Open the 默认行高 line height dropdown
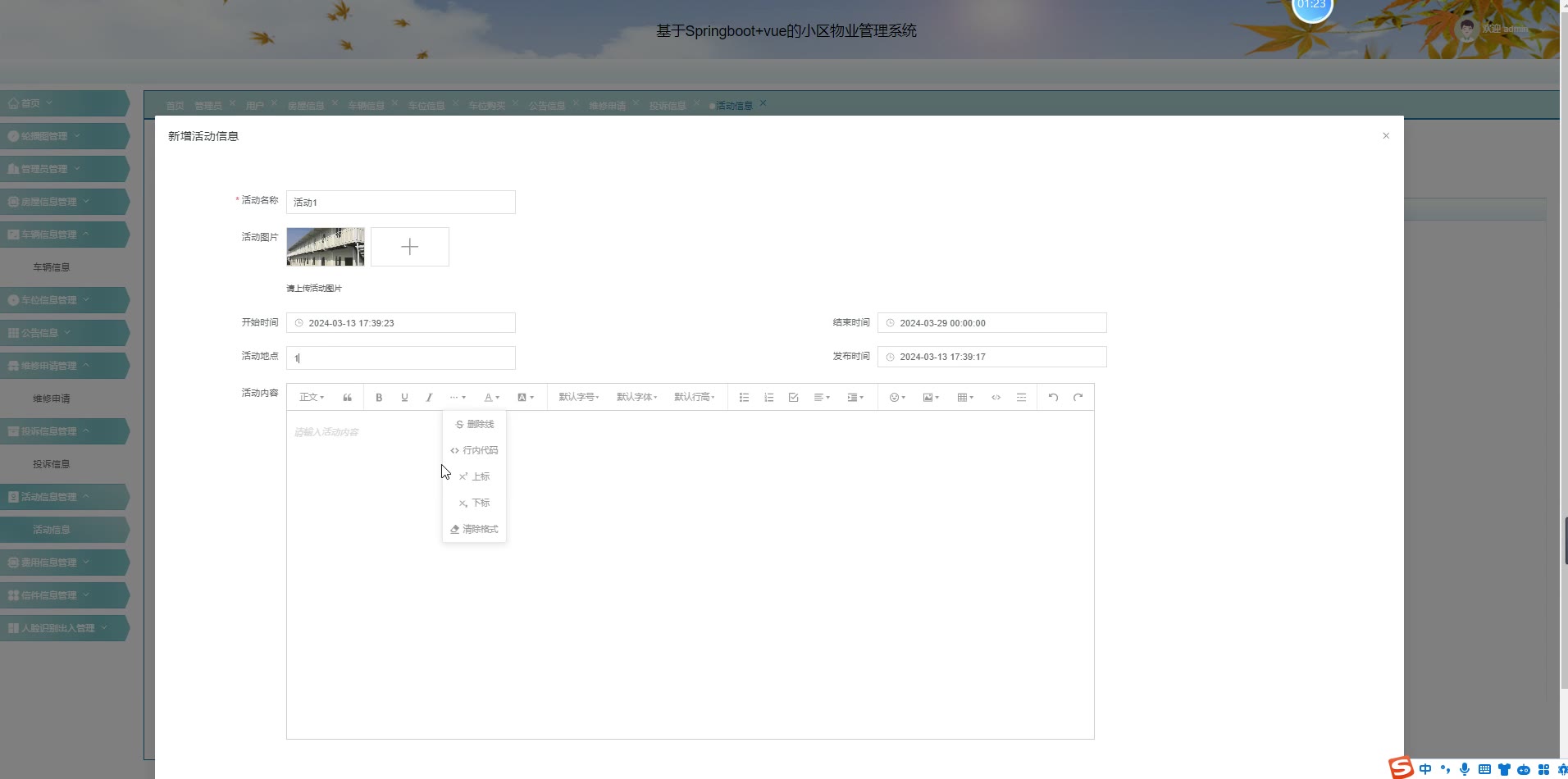 click(x=695, y=398)
